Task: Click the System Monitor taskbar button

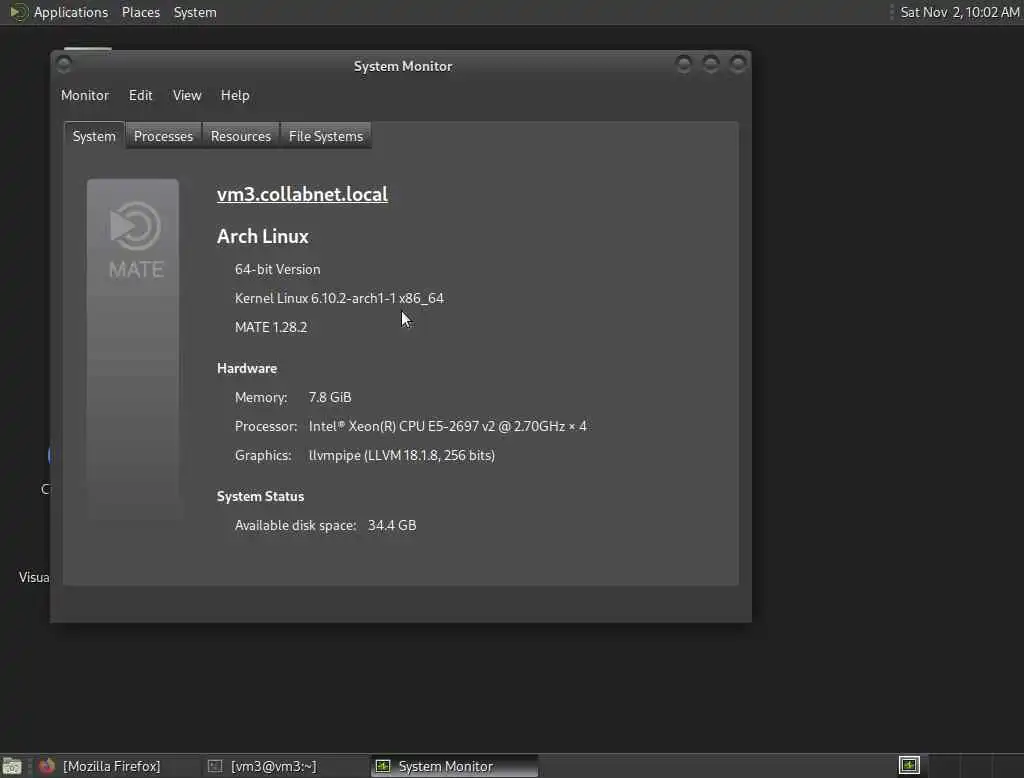Action: [455, 766]
